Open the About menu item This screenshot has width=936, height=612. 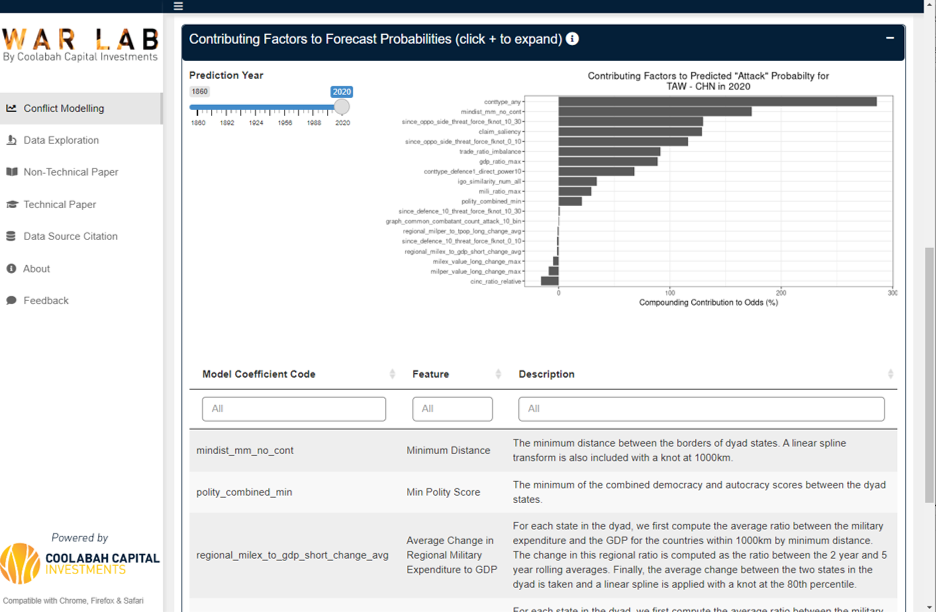(x=37, y=268)
